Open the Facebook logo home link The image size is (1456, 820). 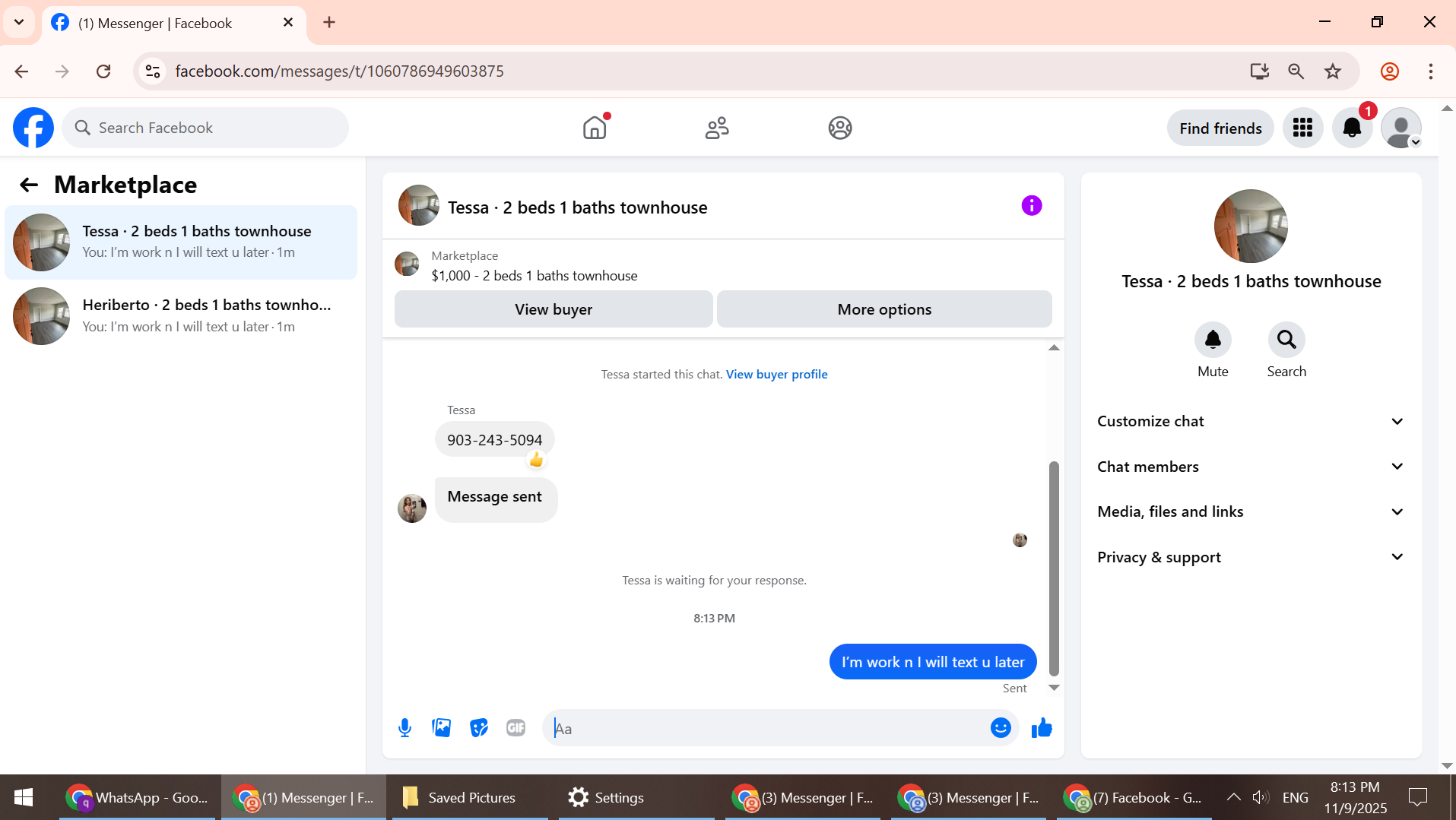pyautogui.click(x=33, y=128)
